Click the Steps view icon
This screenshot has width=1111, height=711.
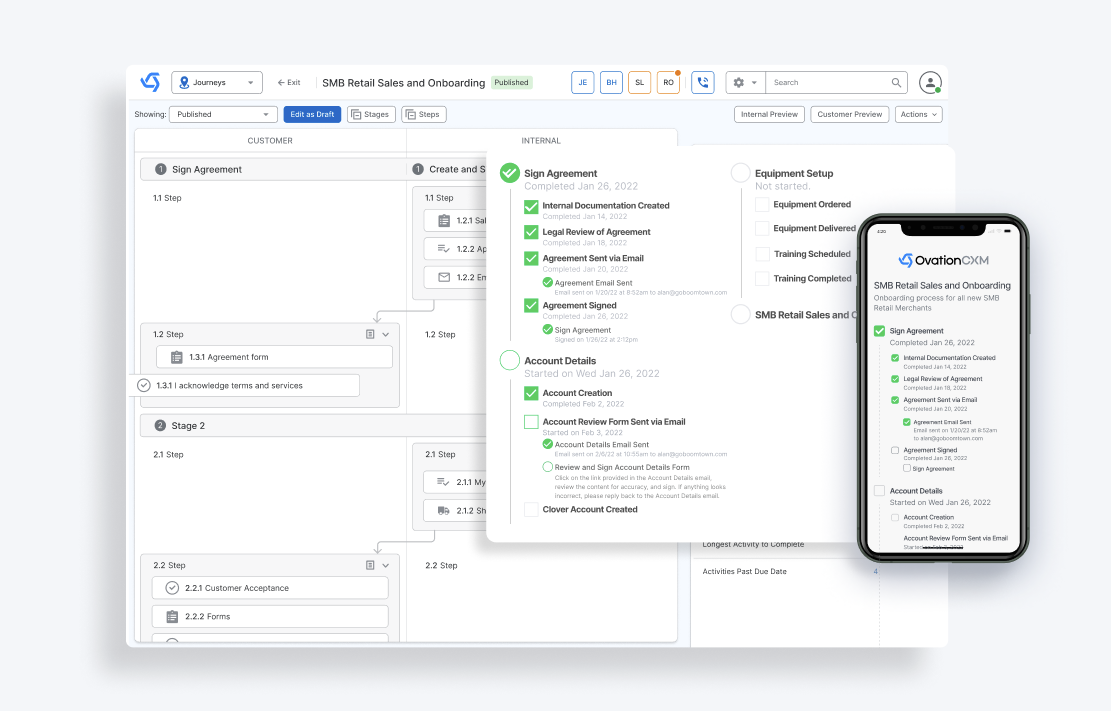tap(424, 114)
